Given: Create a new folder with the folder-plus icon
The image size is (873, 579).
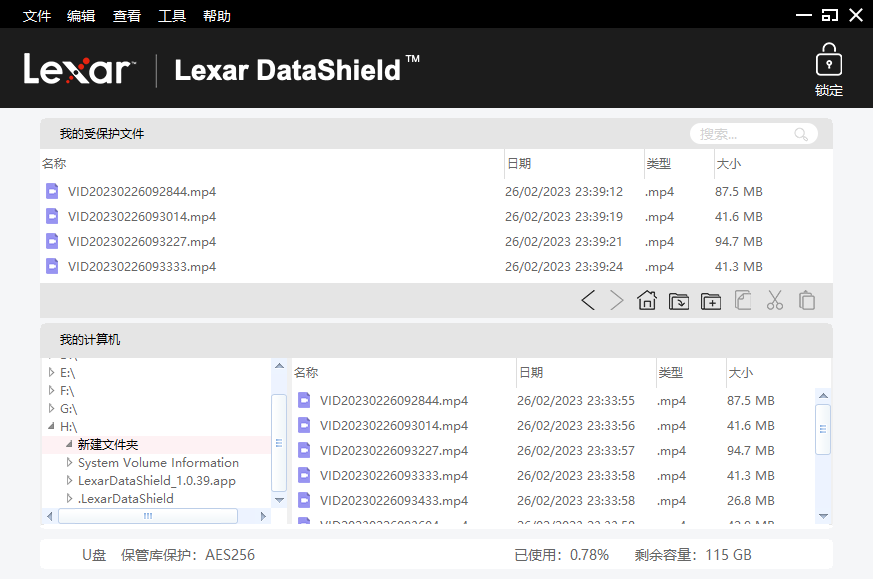Looking at the screenshot, I should pos(711,301).
